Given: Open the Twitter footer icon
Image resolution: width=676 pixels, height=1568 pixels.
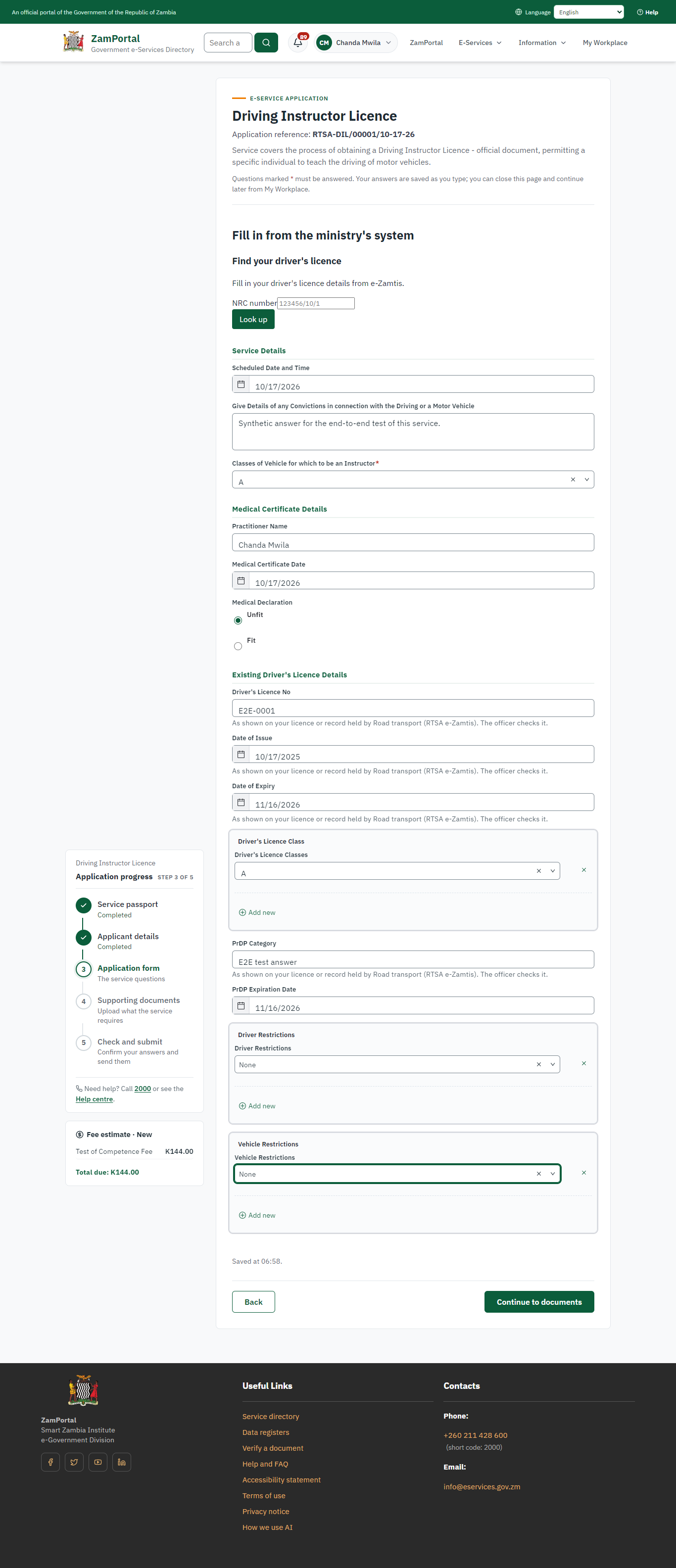Looking at the screenshot, I should 74,1462.
